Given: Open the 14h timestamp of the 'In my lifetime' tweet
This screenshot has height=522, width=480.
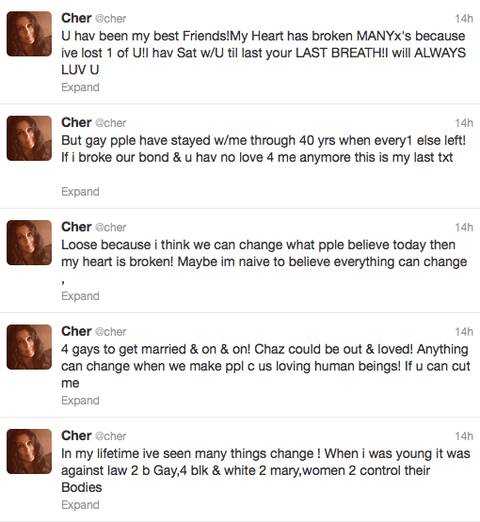Looking at the screenshot, I should (464, 436).
